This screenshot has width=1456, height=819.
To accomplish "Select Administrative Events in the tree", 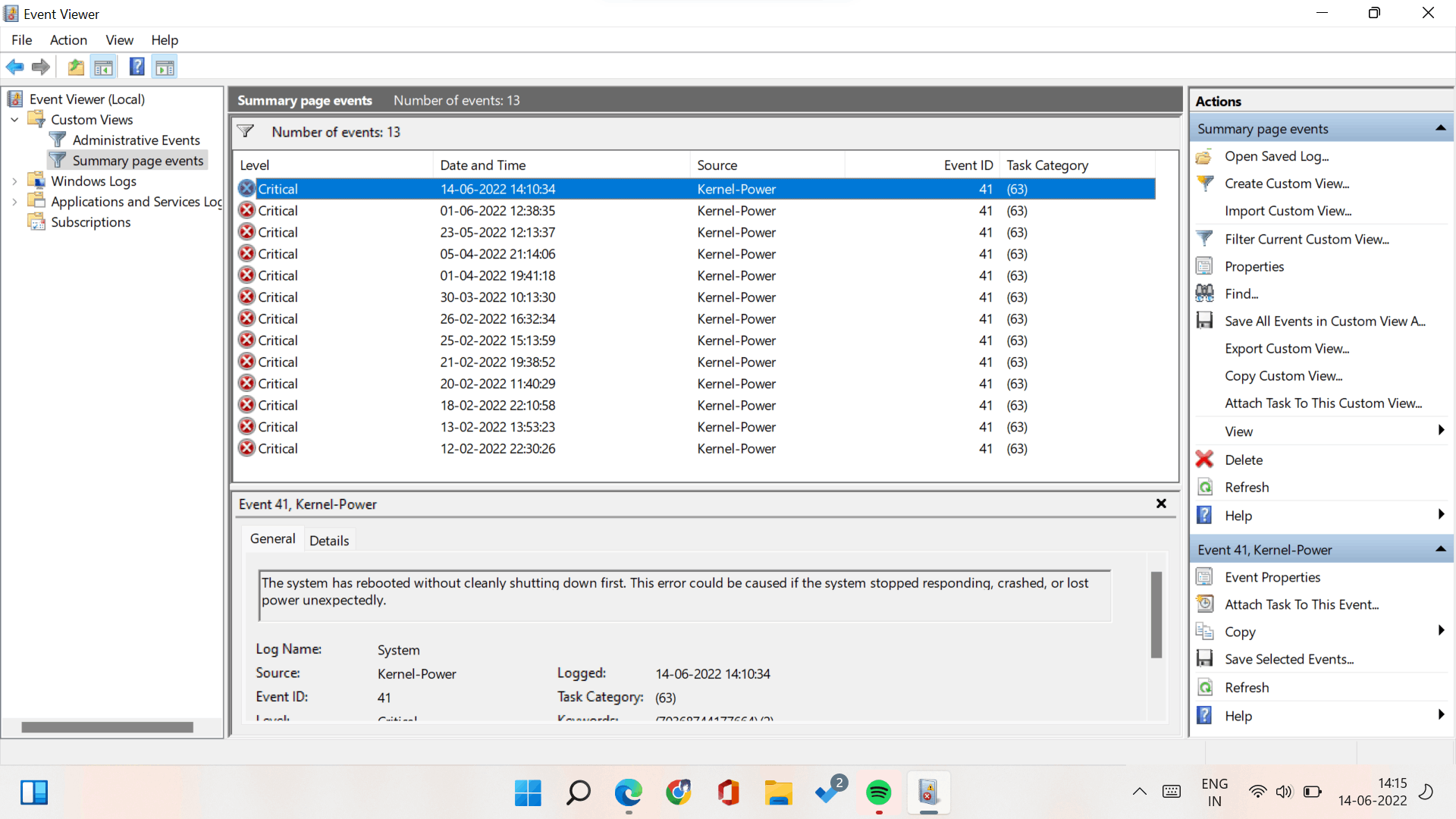I will pos(136,140).
